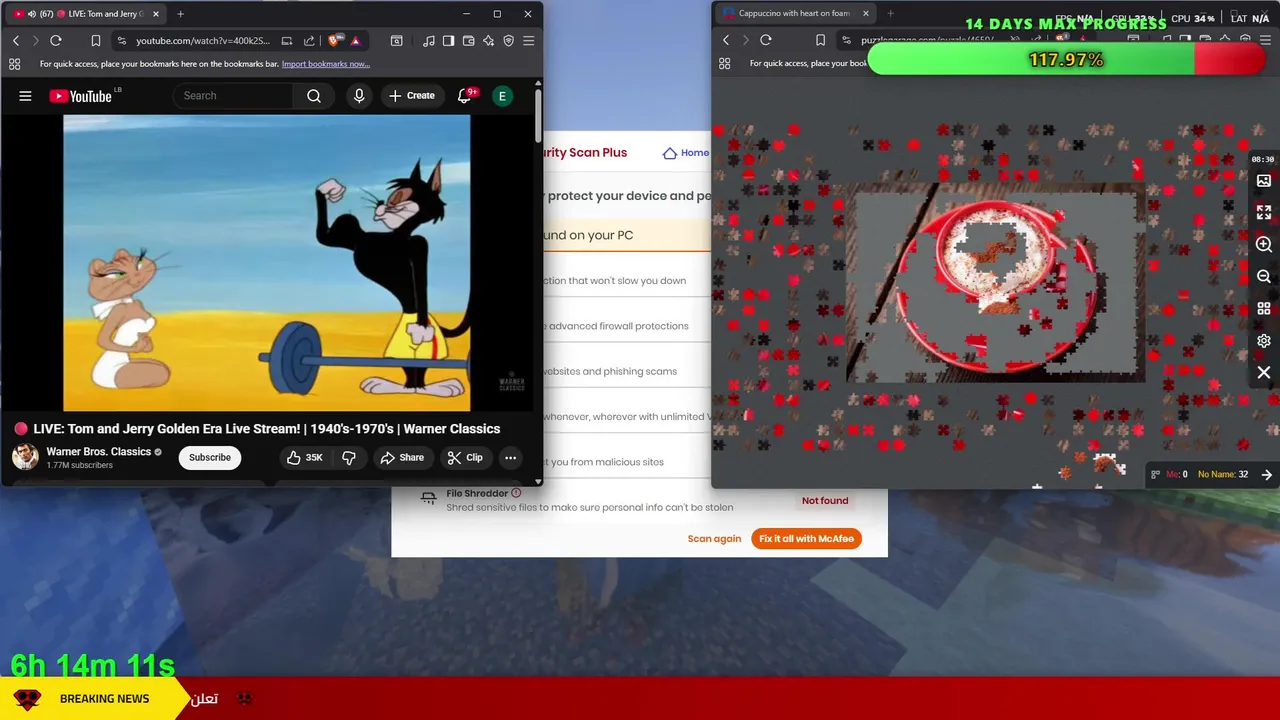Open site settings icon in YouTube address bar
The image size is (1280, 720).
tap(121, 41)
